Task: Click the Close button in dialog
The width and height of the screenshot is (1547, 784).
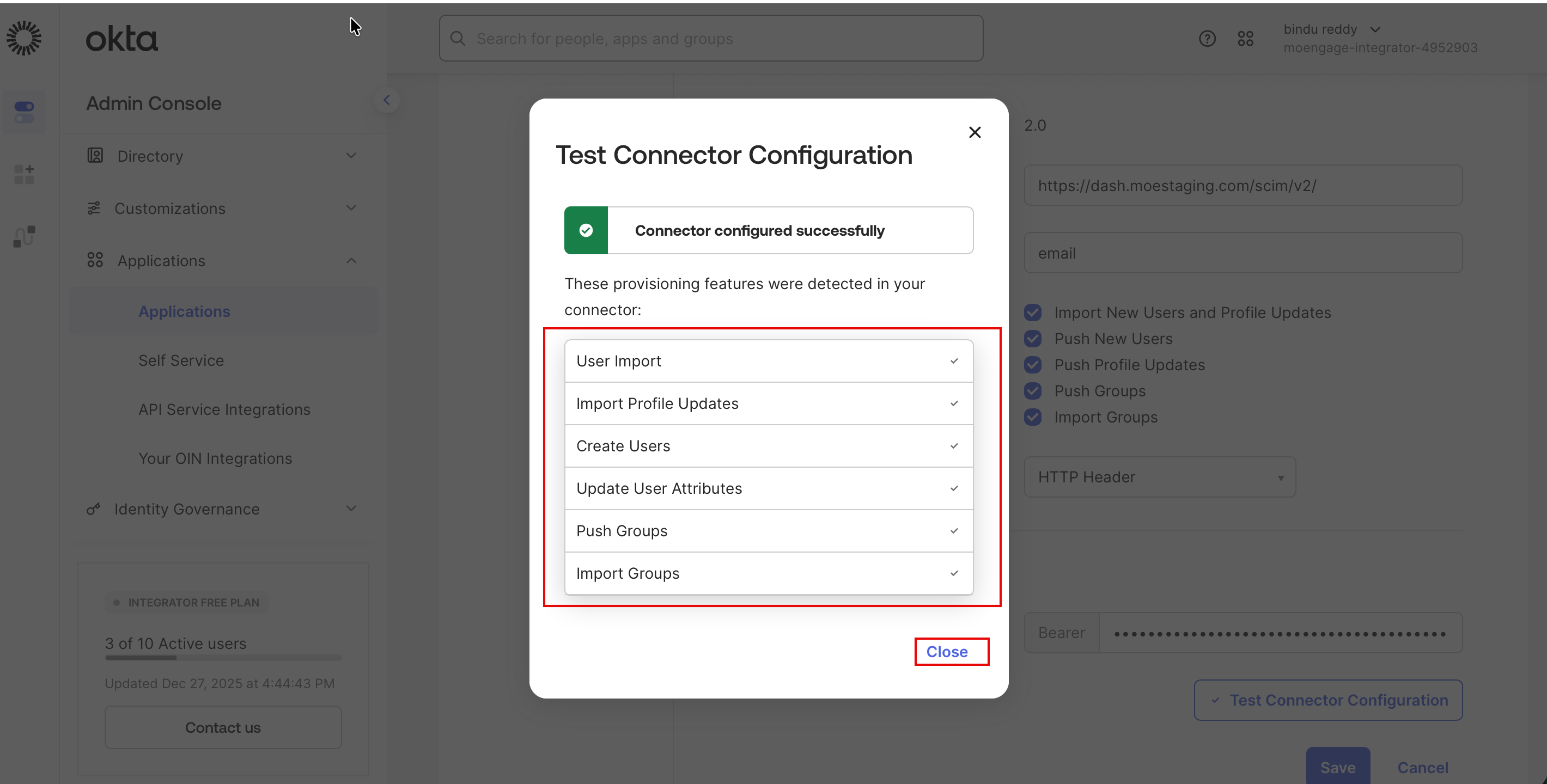Action: (x=947, y=651)
